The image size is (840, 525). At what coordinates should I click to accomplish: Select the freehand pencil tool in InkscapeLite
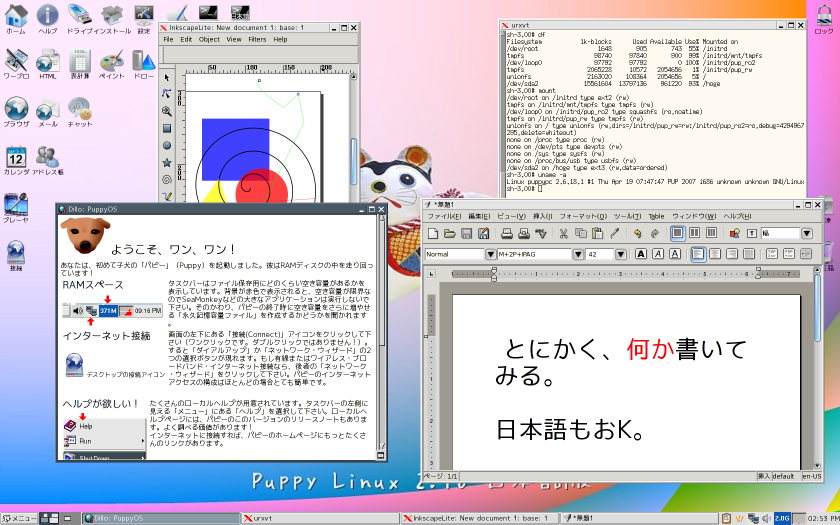[x=167, y=196]
